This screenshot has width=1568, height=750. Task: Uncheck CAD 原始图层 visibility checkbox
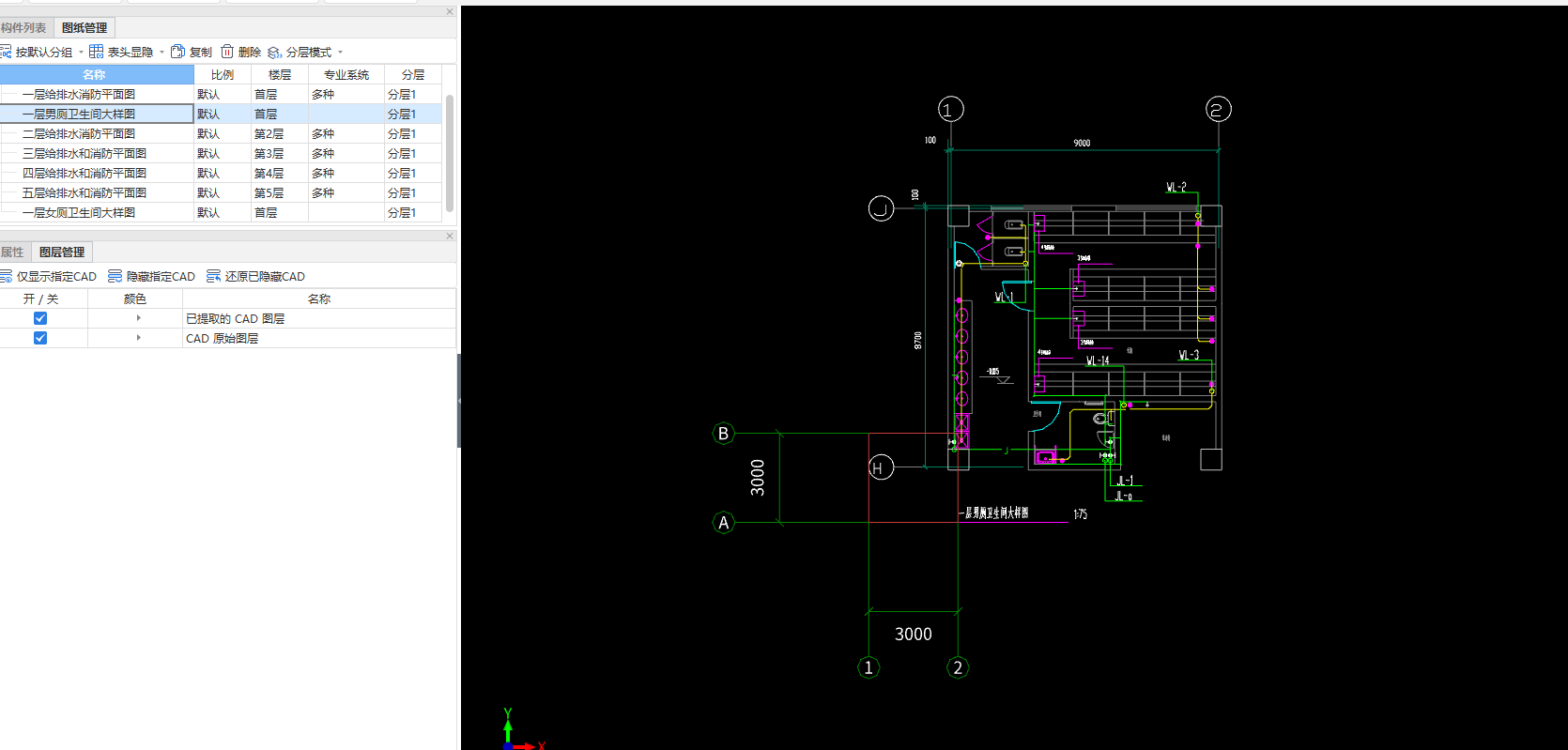[40, 338]
